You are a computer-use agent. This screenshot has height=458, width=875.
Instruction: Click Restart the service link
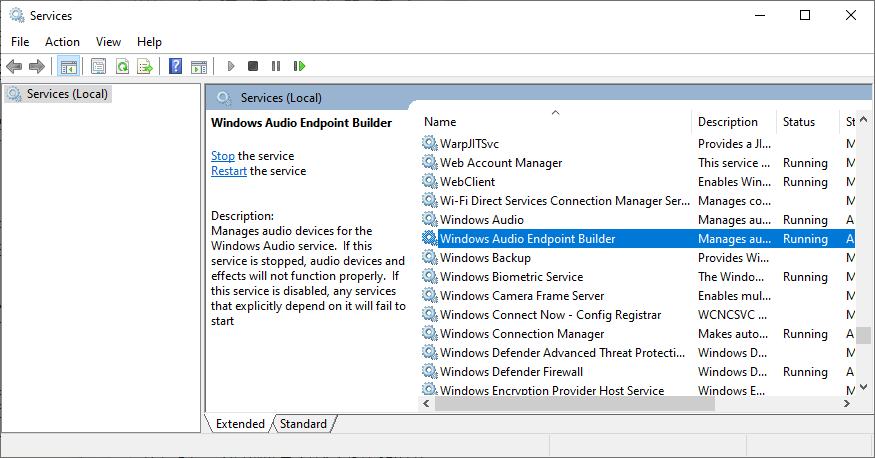[x=229, y=171]
